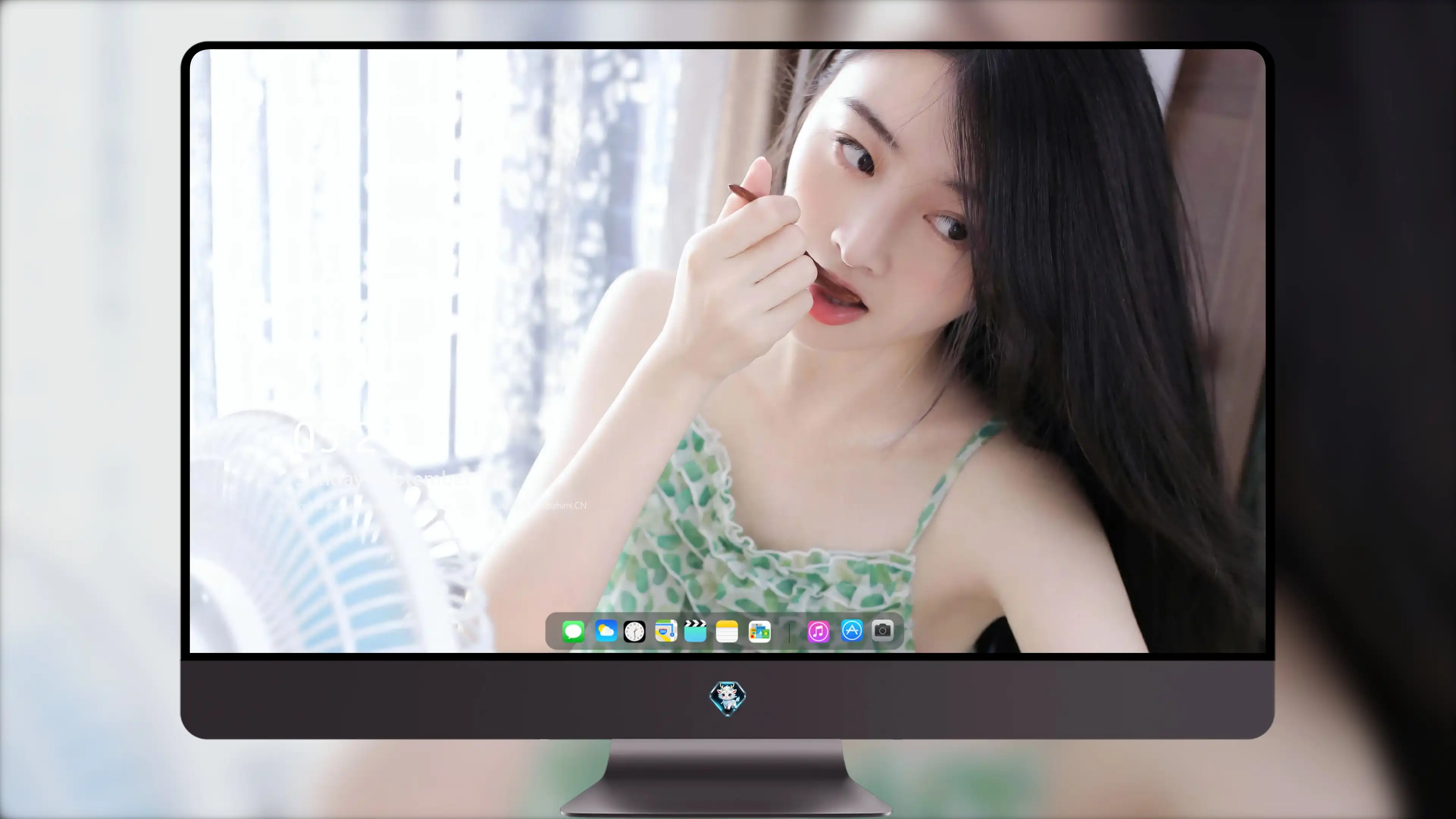Launch the Videos clapperboard app
The width and height of the screenshot is (1456, 819).
695,631
